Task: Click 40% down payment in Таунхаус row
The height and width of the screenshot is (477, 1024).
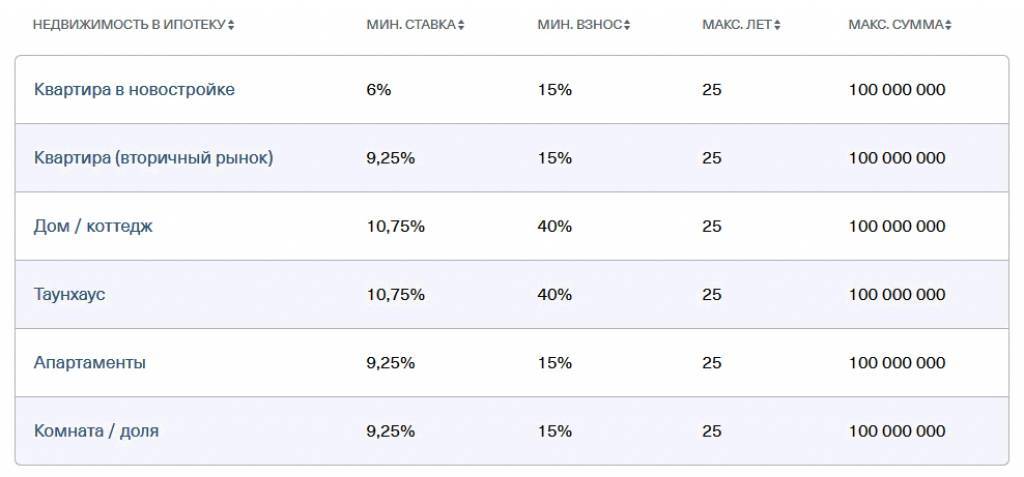Action: tap(554, 295)
